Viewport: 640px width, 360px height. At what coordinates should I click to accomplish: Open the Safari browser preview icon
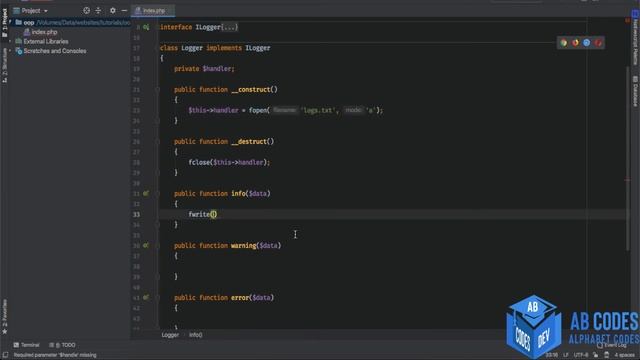[587, 43]
